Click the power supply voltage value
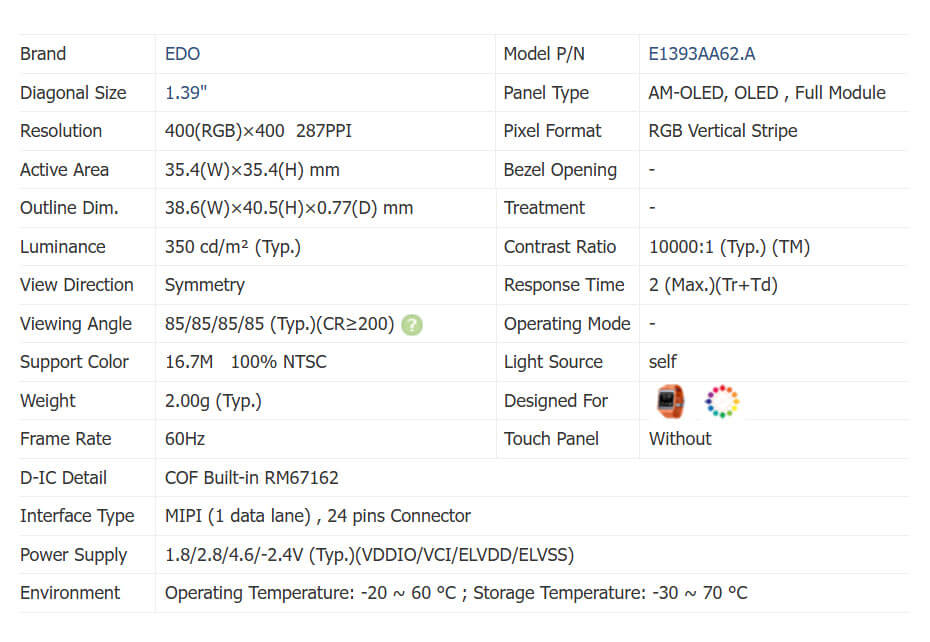Screen dimensions: 930x642 (x=369, y=555)
